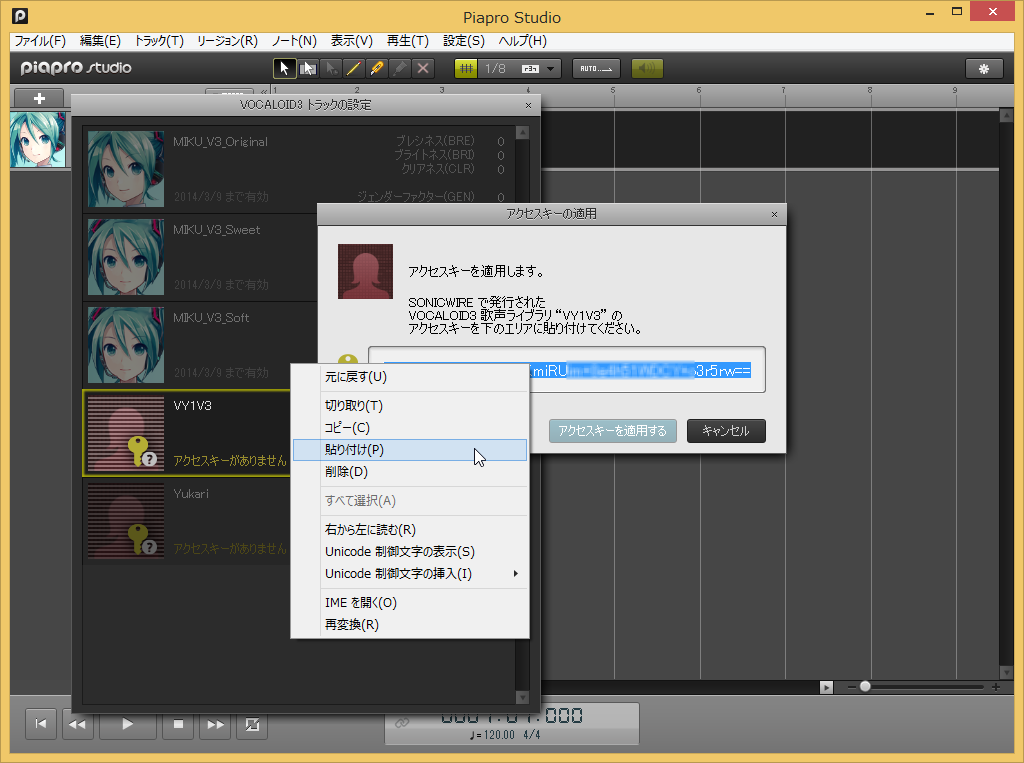Select Yukari locked voice bank
1024x763 pixels.
coord(187,521)
